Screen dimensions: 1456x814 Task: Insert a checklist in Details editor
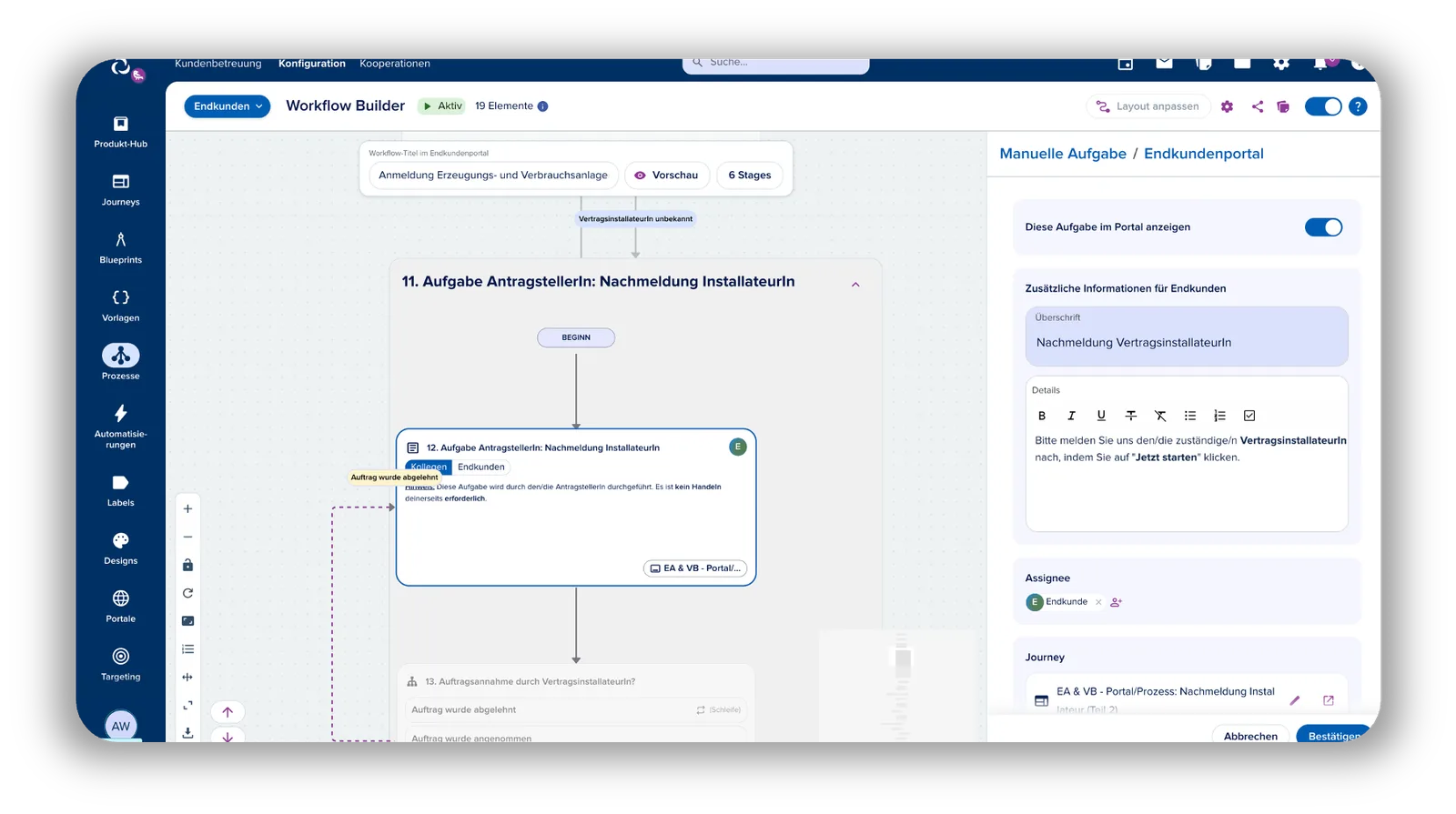click(x=1249, y=416)
